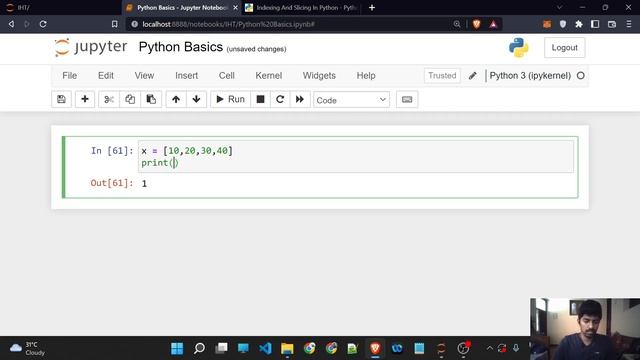Open the File menu
Viewport: 640px width, 360px height.
[69, 76]
